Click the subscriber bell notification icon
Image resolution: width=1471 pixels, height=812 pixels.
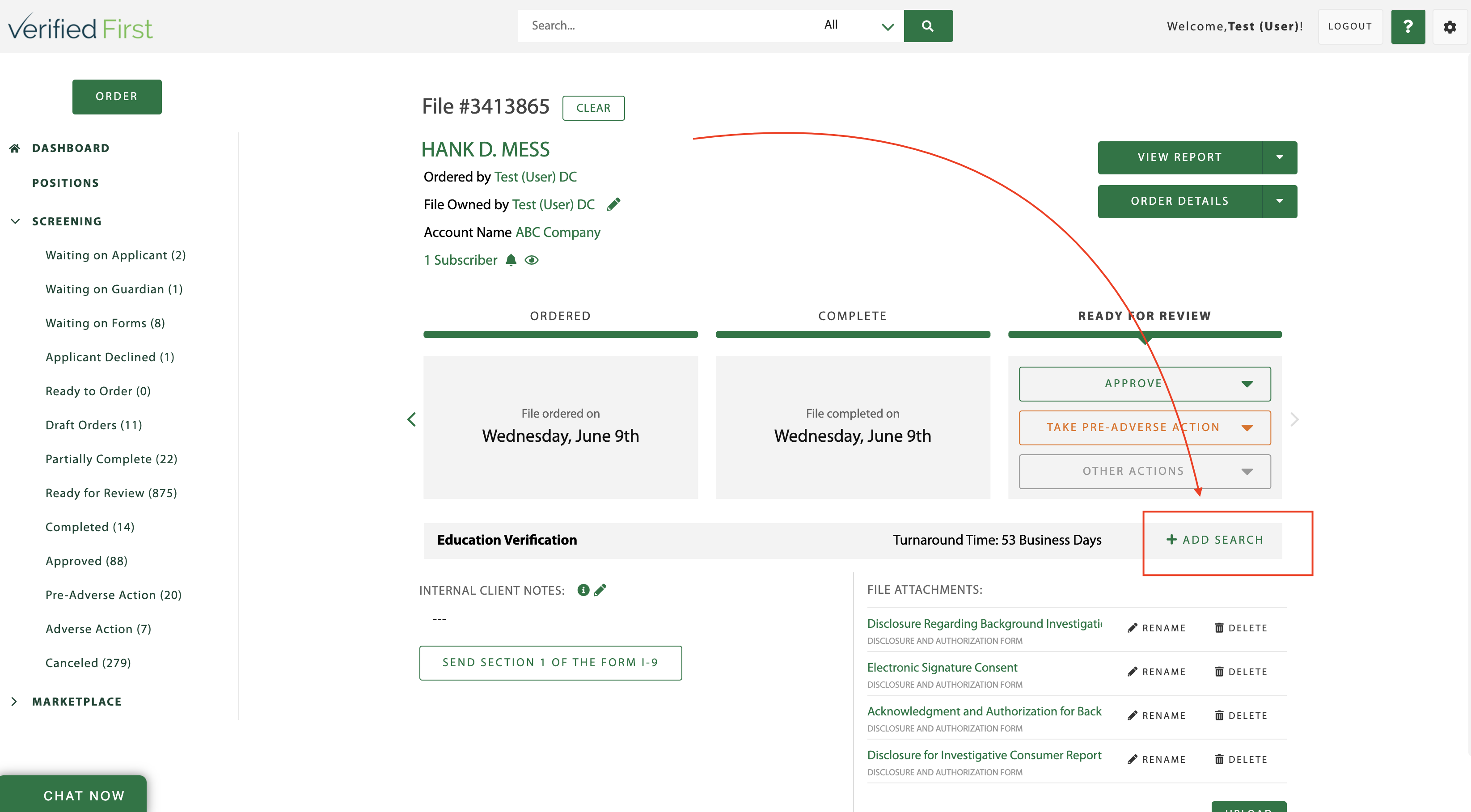[x=511, y=260]
